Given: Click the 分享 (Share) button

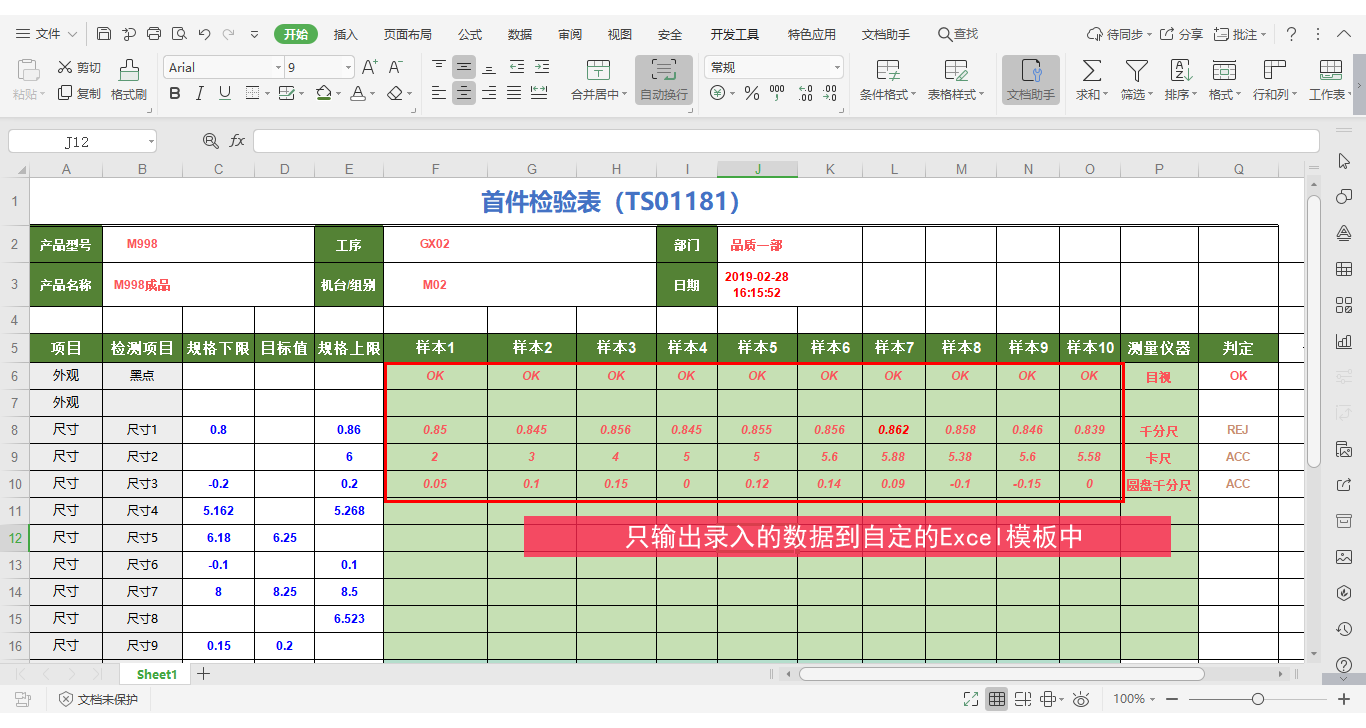Looking at the screenshot, I should [1181, 34].
